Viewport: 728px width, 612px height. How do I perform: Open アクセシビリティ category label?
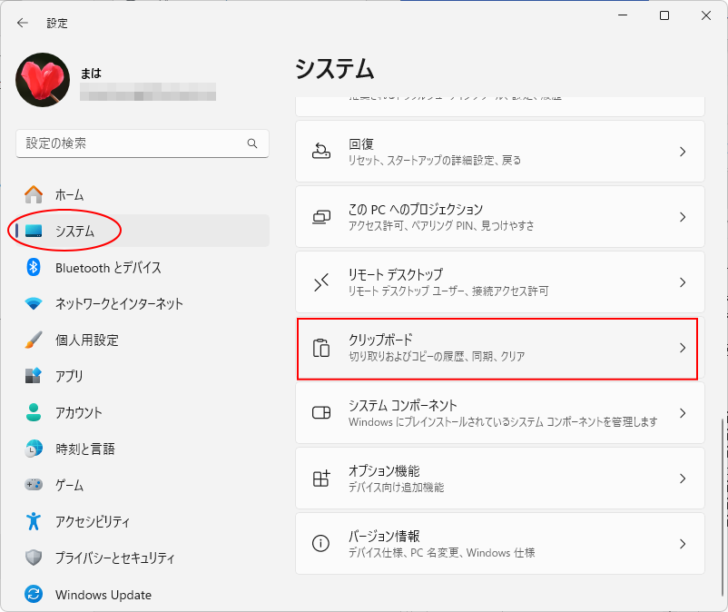[92, 521]
